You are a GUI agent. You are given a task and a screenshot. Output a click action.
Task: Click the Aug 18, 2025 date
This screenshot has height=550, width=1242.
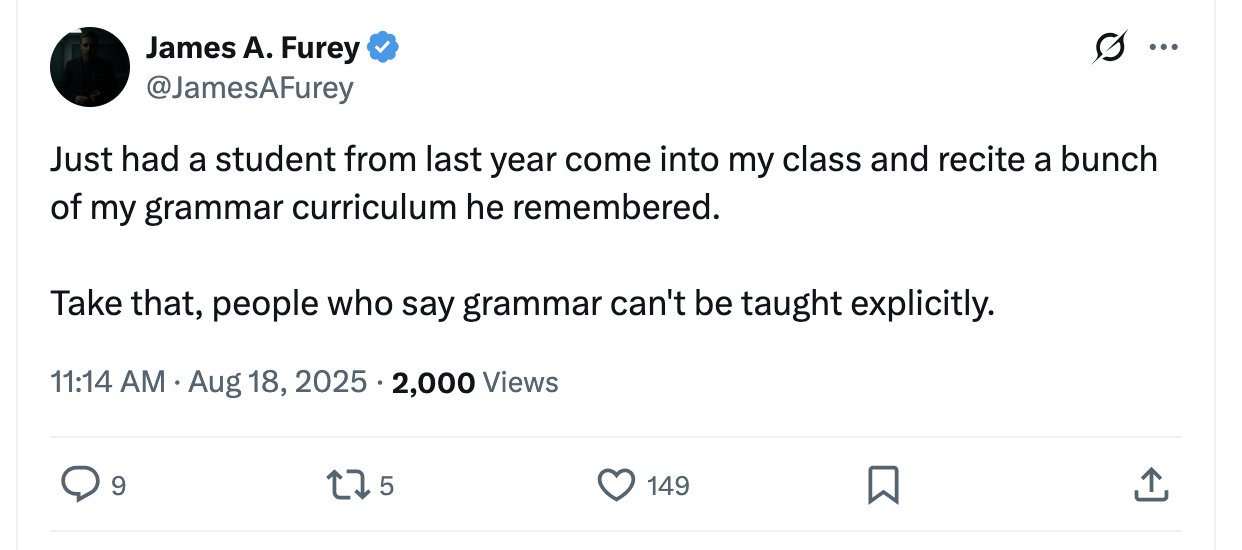(276, 382)
